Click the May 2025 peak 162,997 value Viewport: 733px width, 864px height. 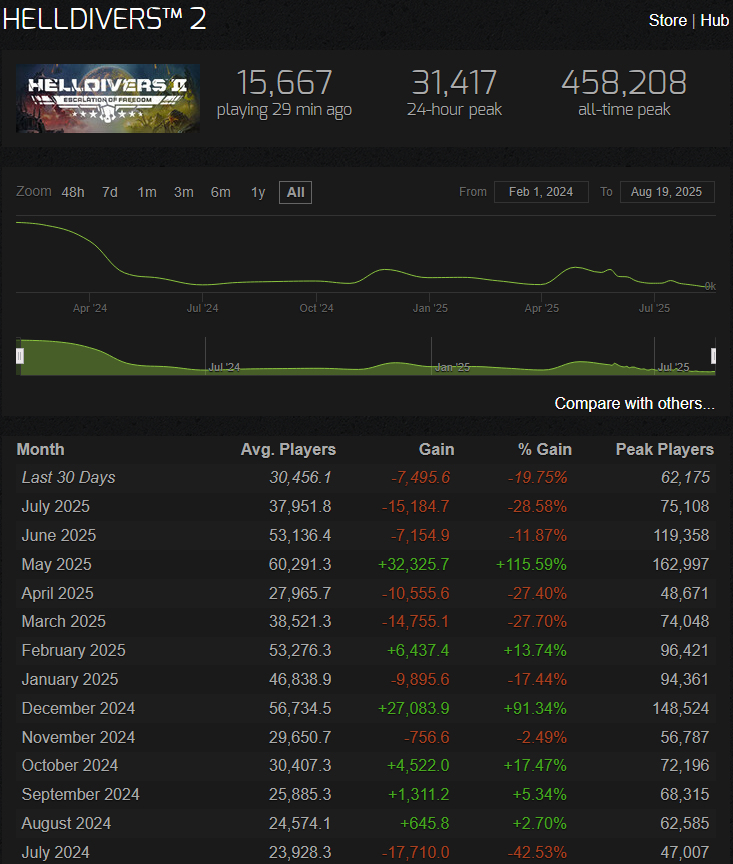point(681,564)
